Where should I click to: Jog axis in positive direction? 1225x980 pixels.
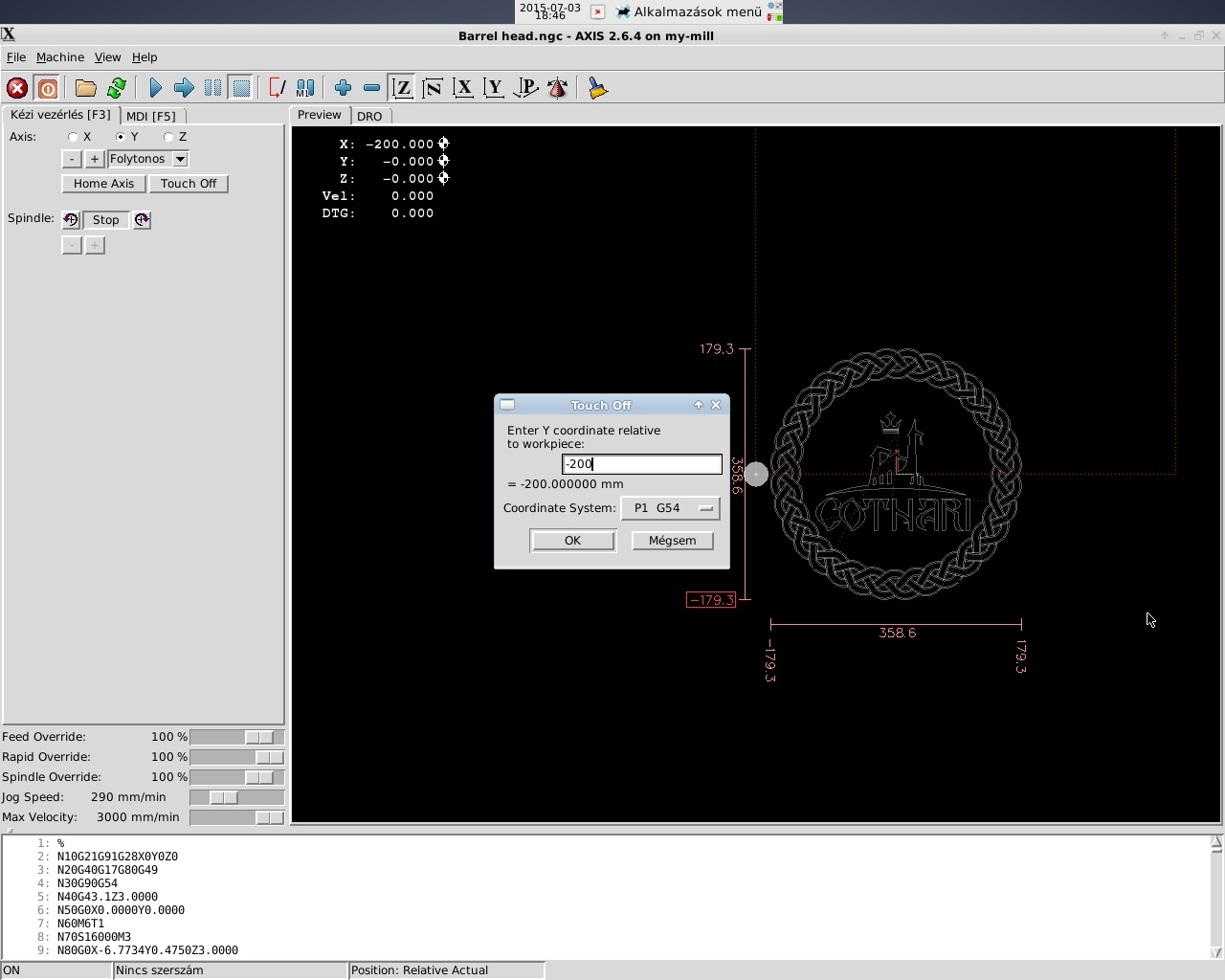pos(94,159)
